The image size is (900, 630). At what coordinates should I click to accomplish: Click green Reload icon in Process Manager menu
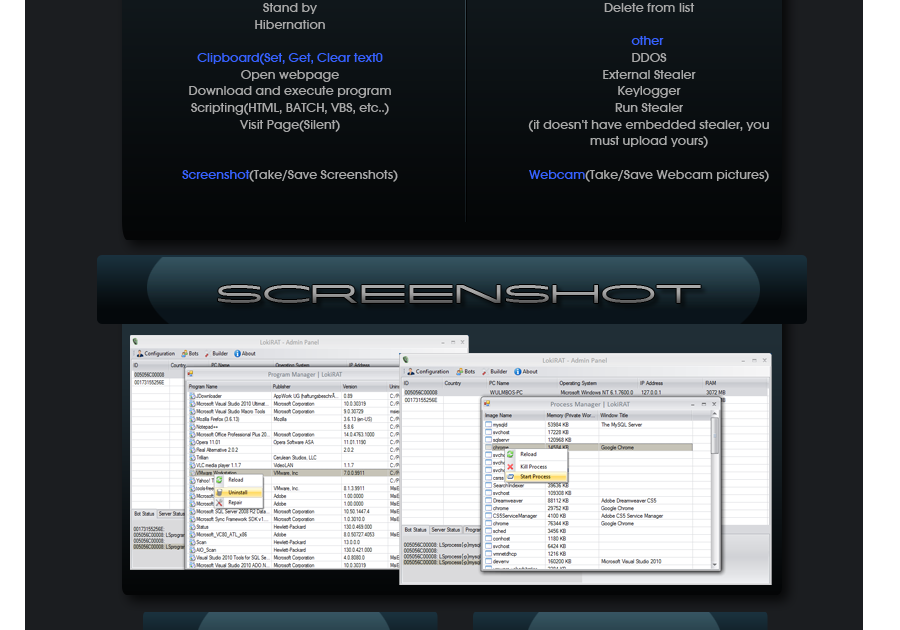click(510, 454)
